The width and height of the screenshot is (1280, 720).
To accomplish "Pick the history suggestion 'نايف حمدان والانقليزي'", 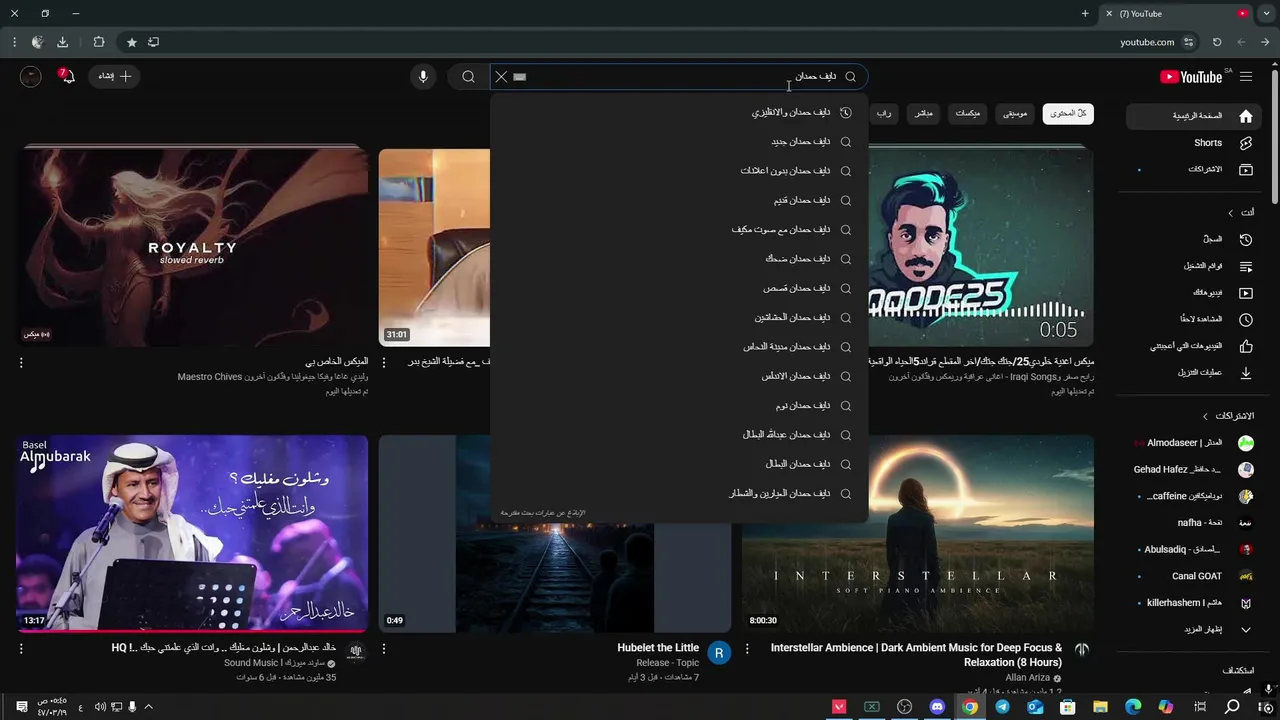I will [x=679, y=113].
